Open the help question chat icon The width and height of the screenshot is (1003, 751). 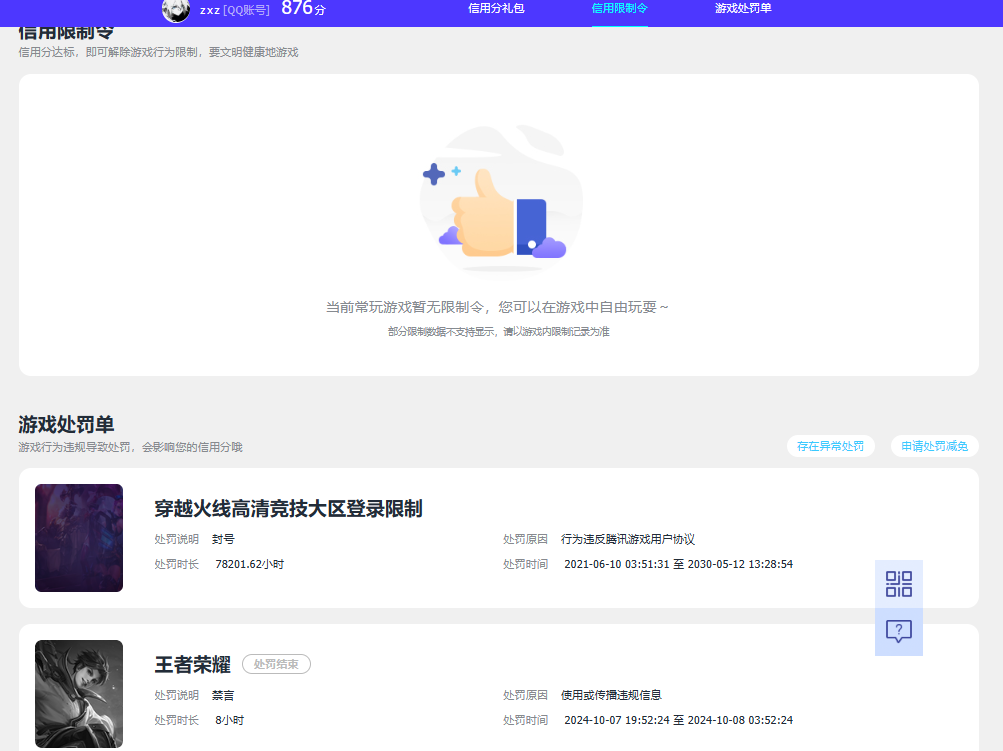899,631
